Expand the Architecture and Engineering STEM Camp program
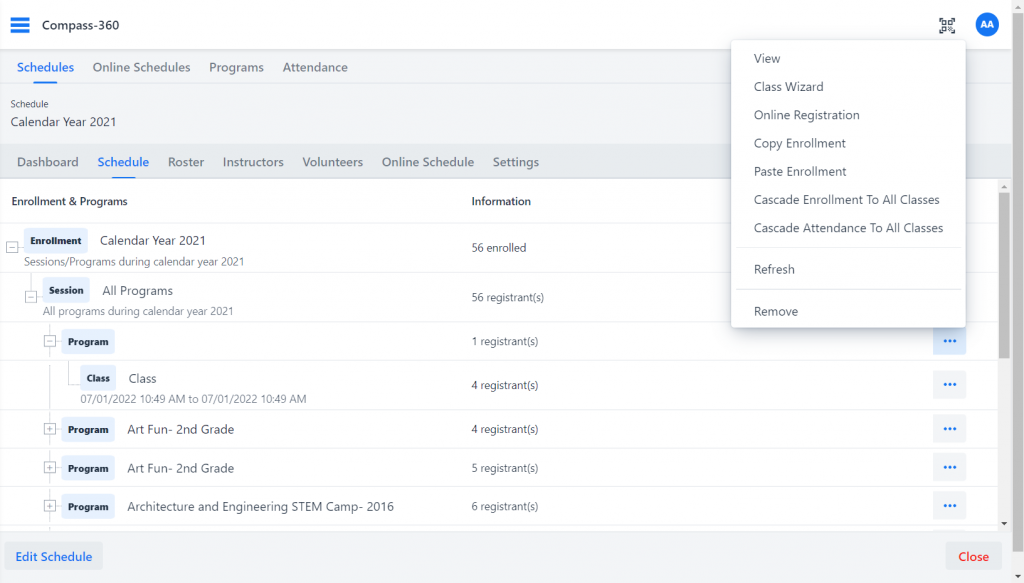 pos(50,506)
